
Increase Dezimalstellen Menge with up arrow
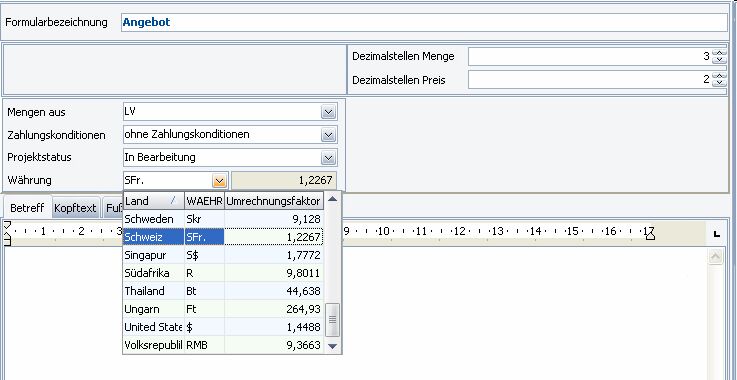point(719,53)
